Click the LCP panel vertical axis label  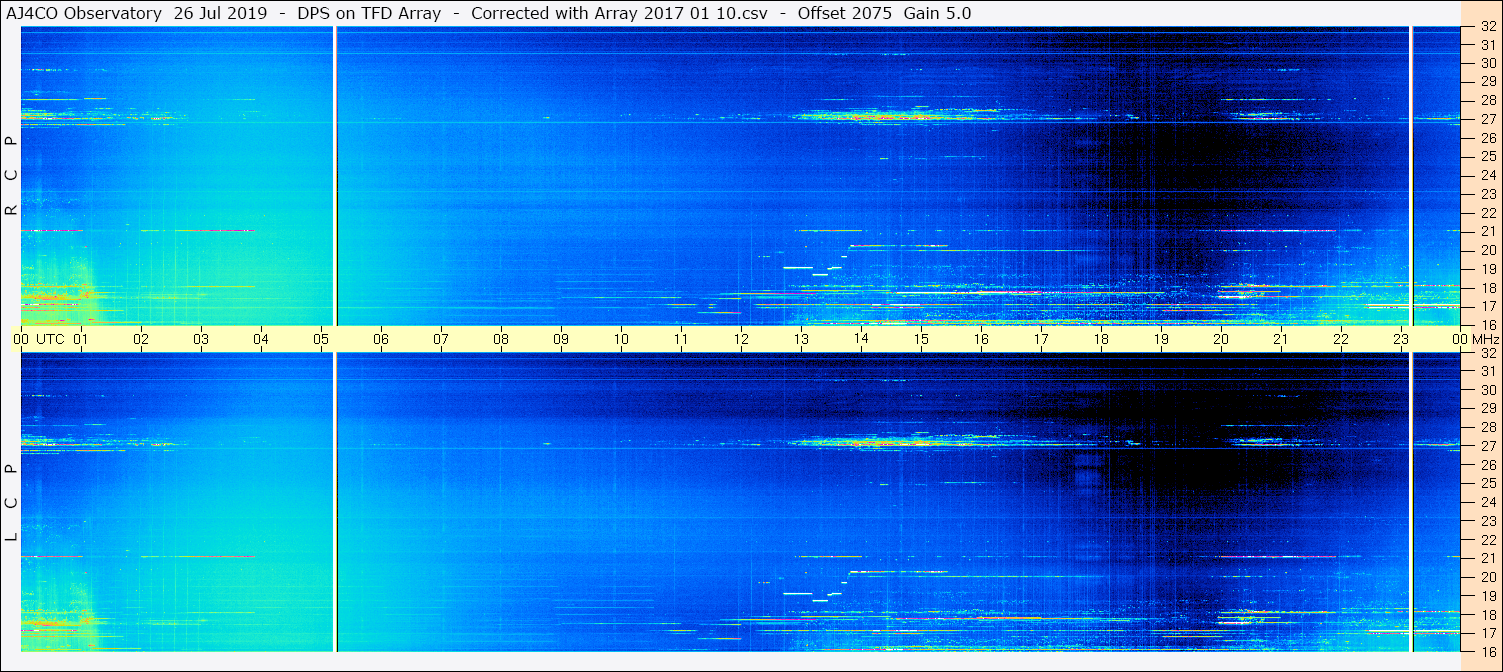[x=12, y=503]
